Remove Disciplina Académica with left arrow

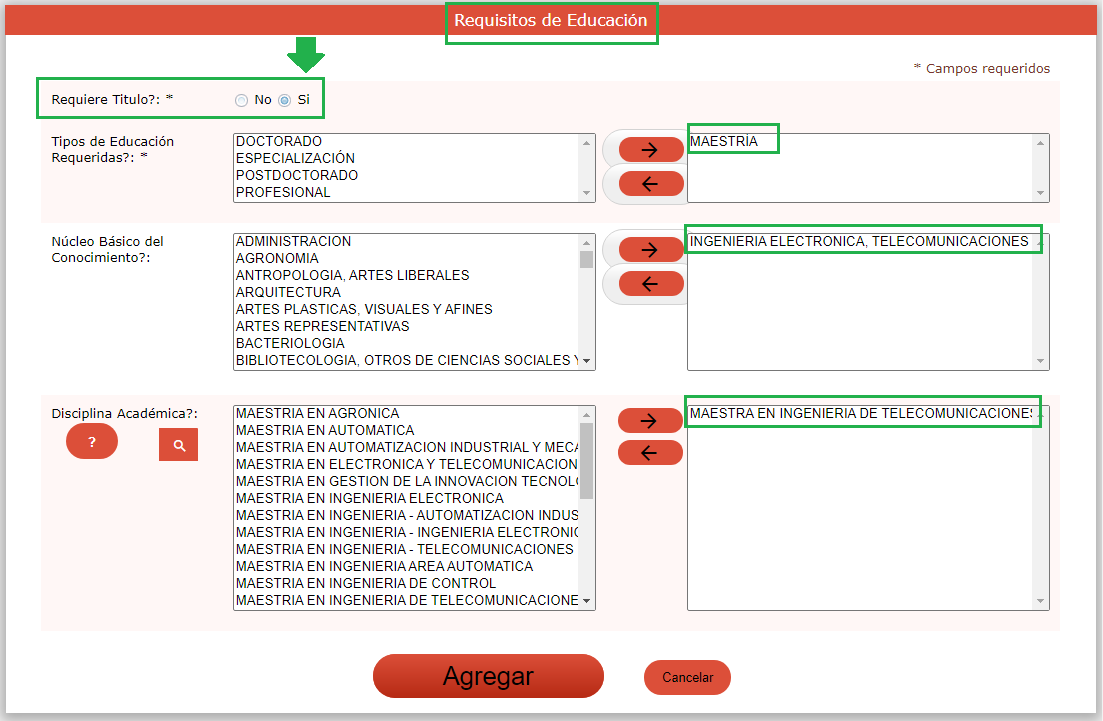(650, 453)
